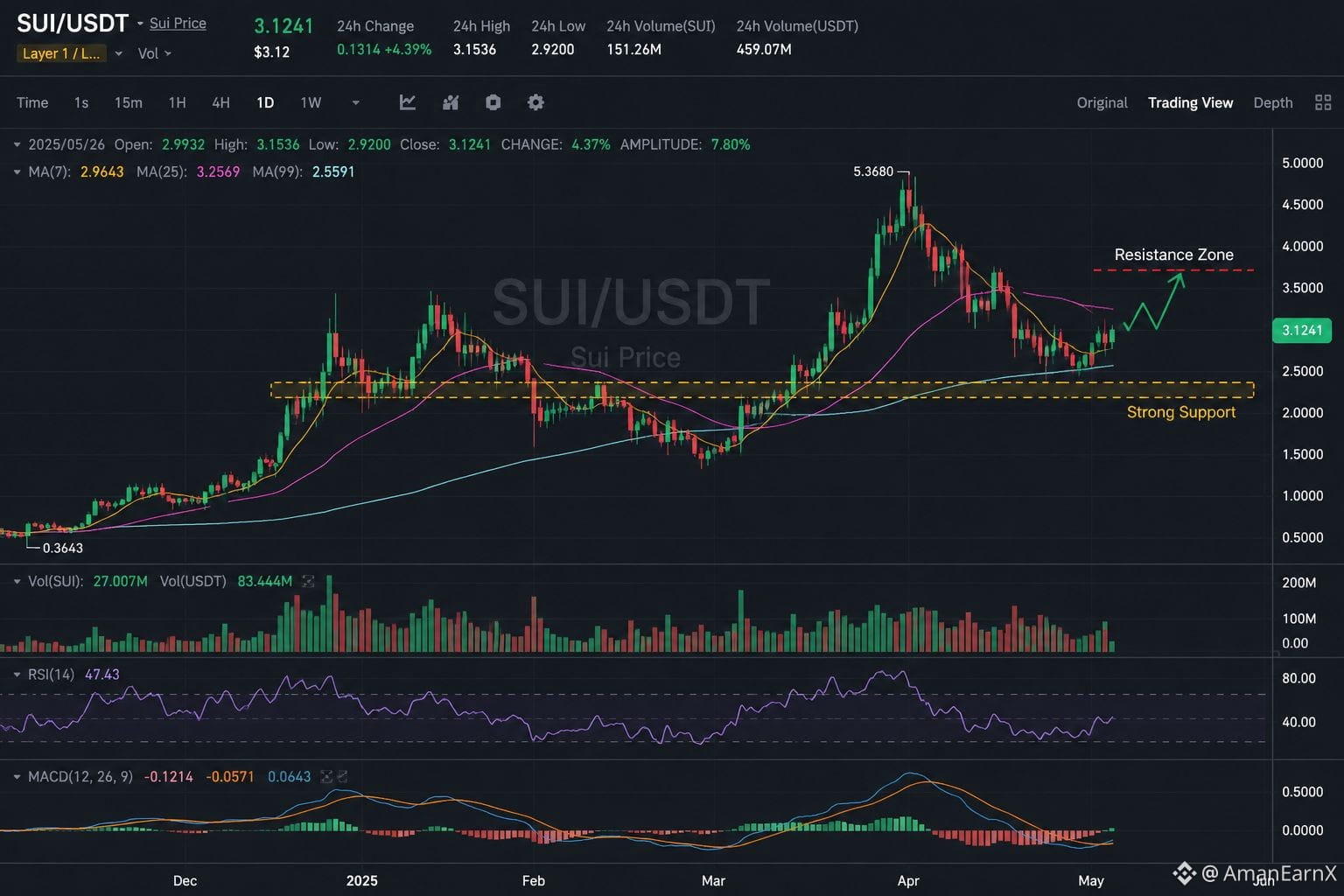
Task: Click the 5.3680 high price marker label
Action: coord(873,171)
